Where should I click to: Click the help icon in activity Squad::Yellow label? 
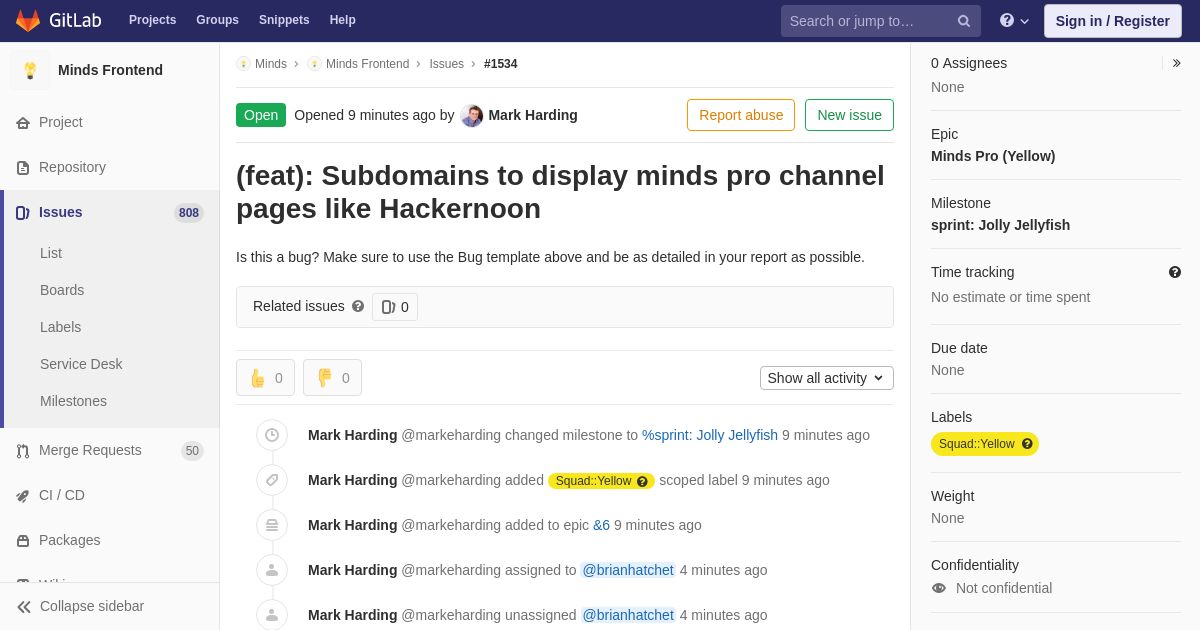point(642,481)
